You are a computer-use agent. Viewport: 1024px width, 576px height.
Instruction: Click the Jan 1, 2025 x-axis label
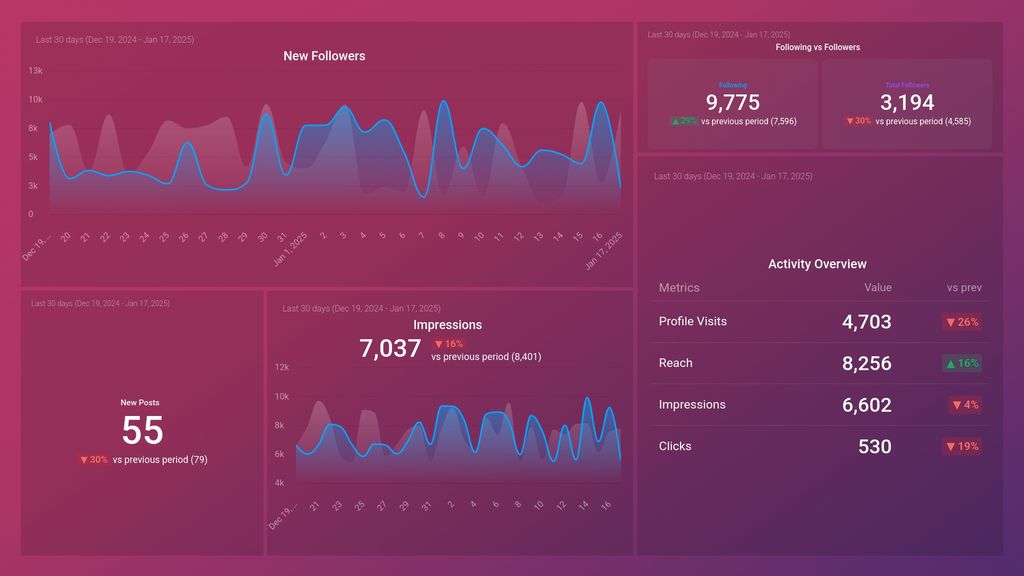[x=290, y=250]
